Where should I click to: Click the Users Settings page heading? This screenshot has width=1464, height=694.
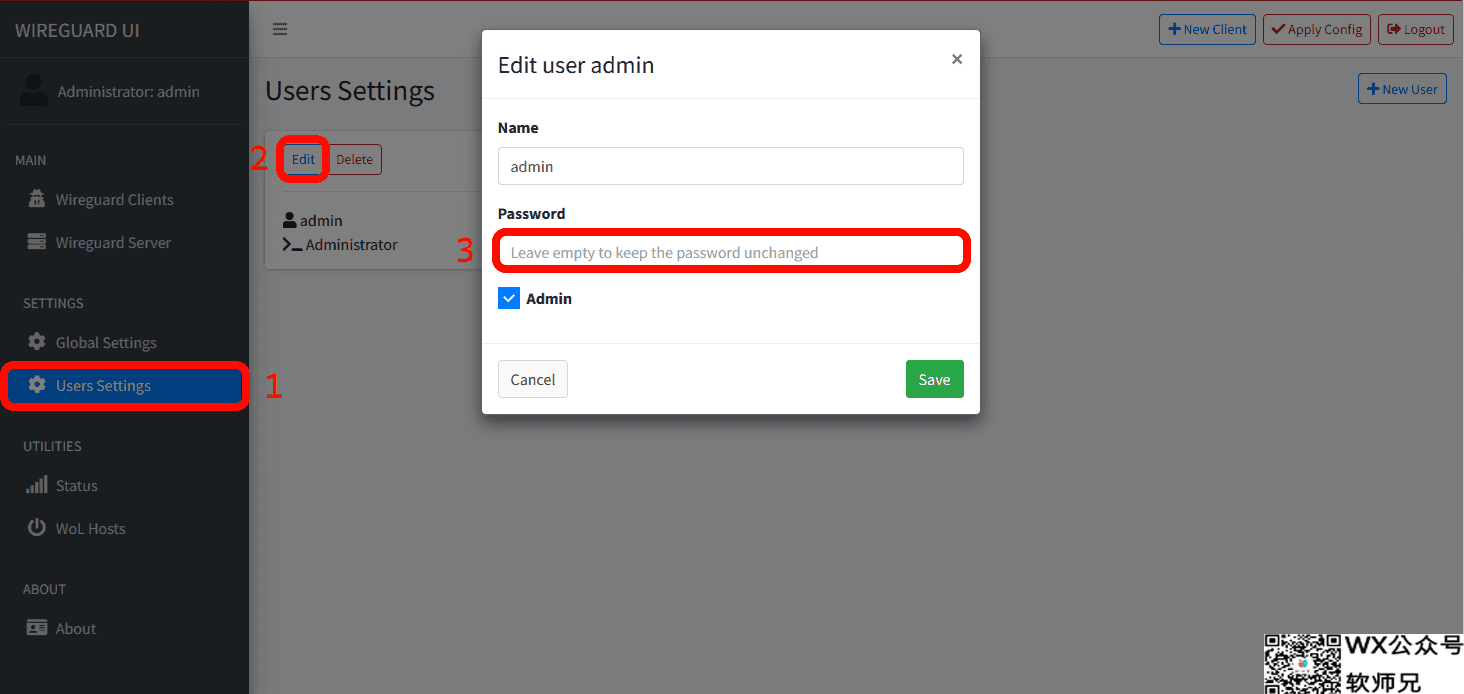pyautogui.click(x=350, y=90)
